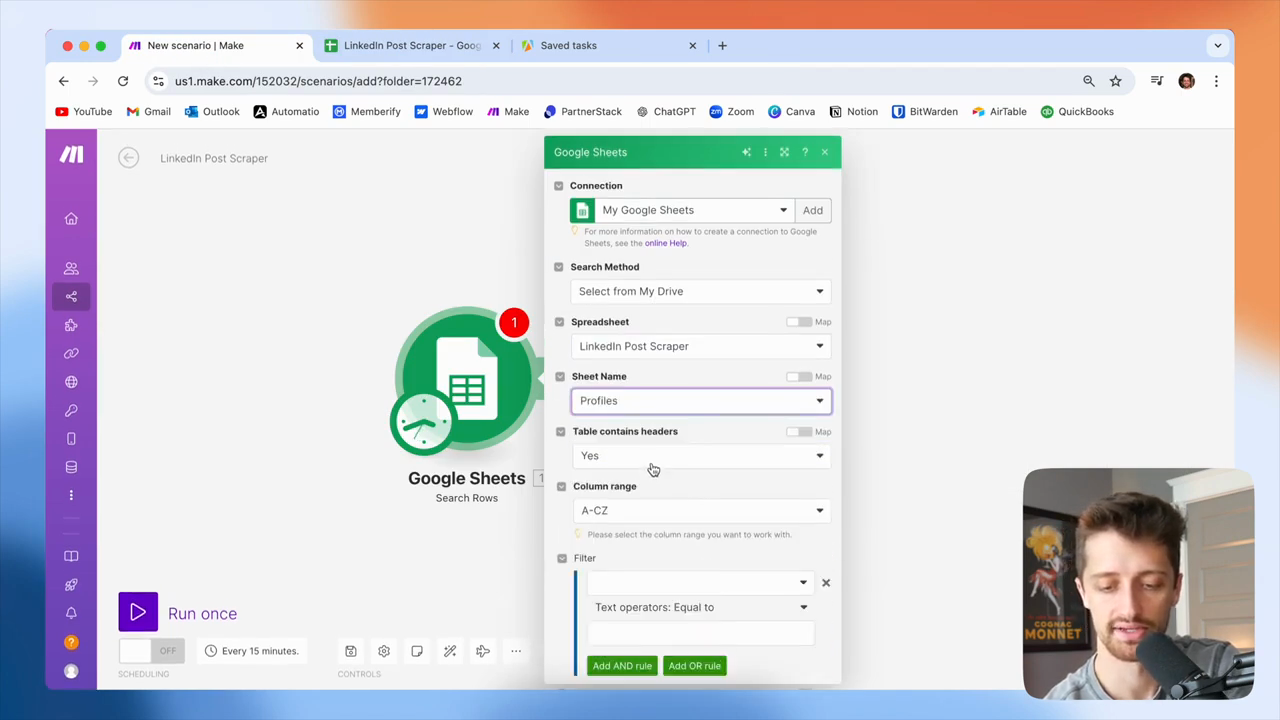The width and height of the screenshot is (1280, 720).
Task: Click the Run once button
Action: tap(178, 613)
